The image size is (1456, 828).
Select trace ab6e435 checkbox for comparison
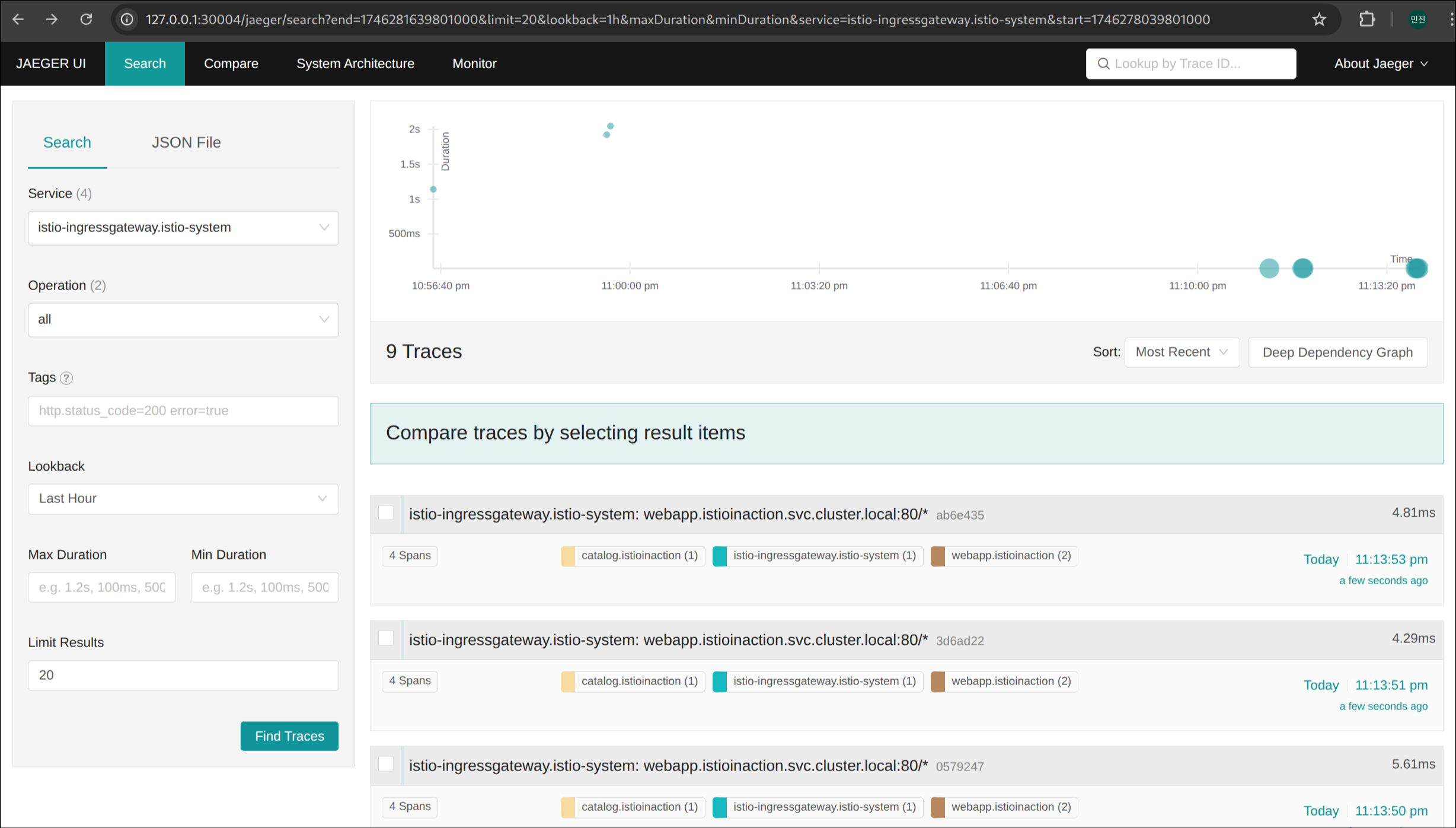[386, 512]
